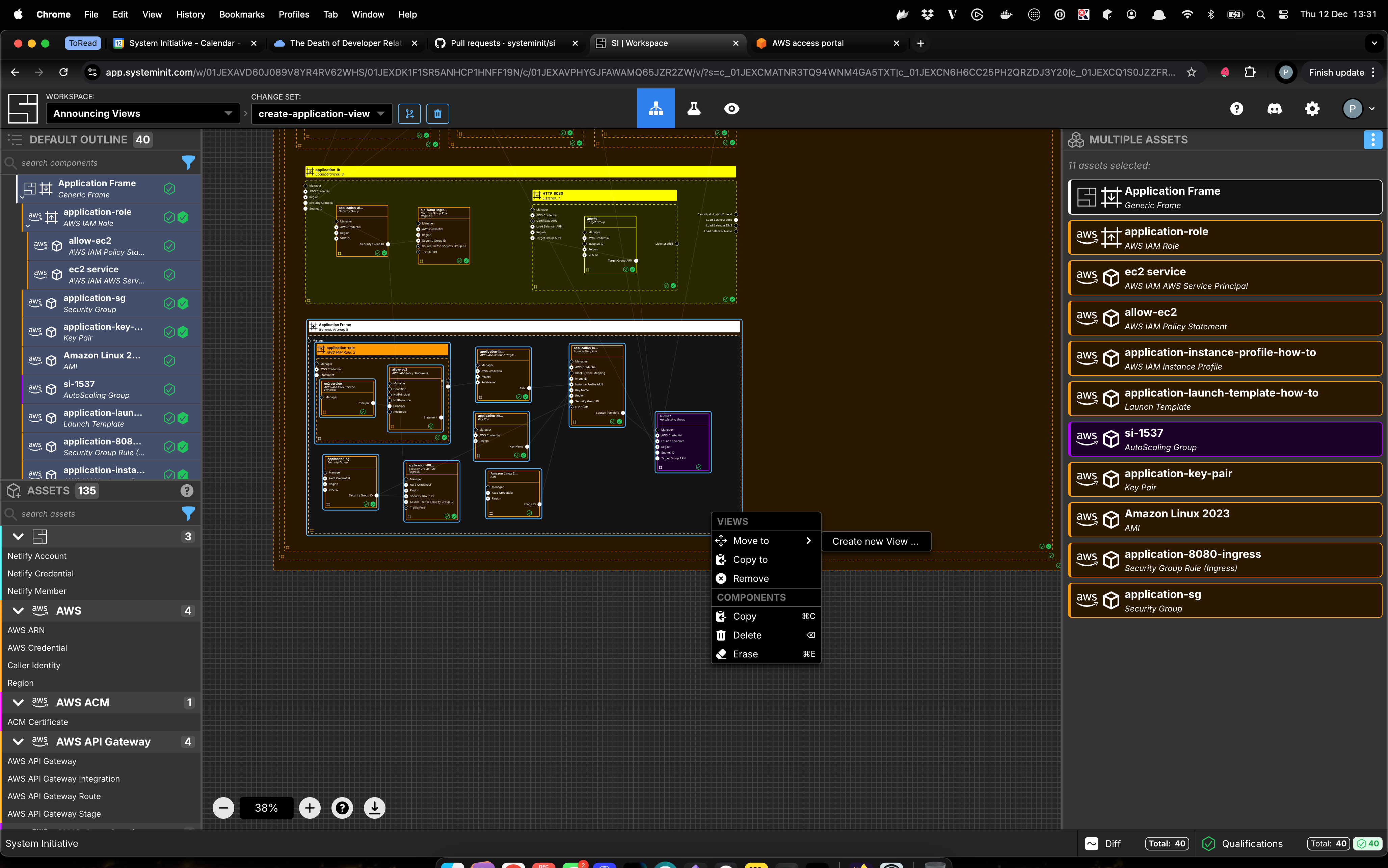Click the ToRead tab group label
The image size is (1388, 868).
[x=83, y=43]
